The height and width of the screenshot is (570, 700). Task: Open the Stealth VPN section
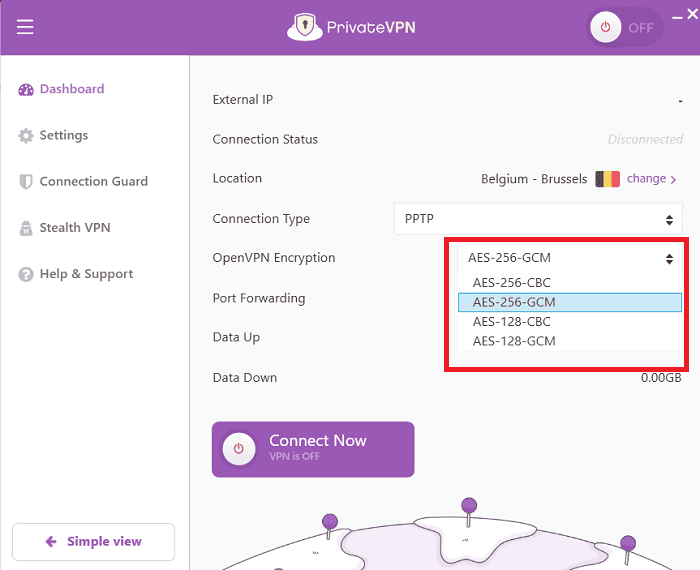[75, 228]
